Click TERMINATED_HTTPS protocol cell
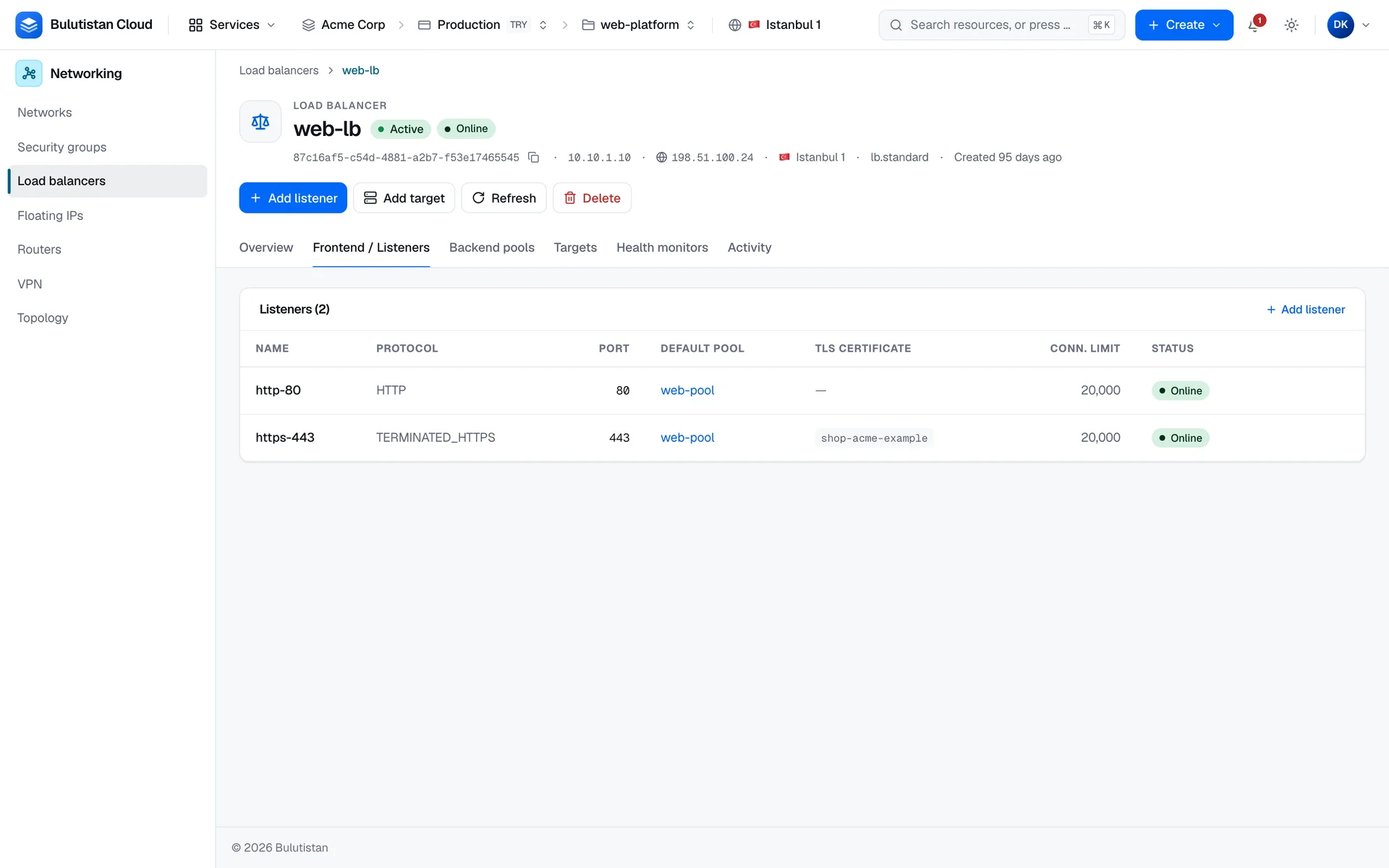 (x=436, y=438)
